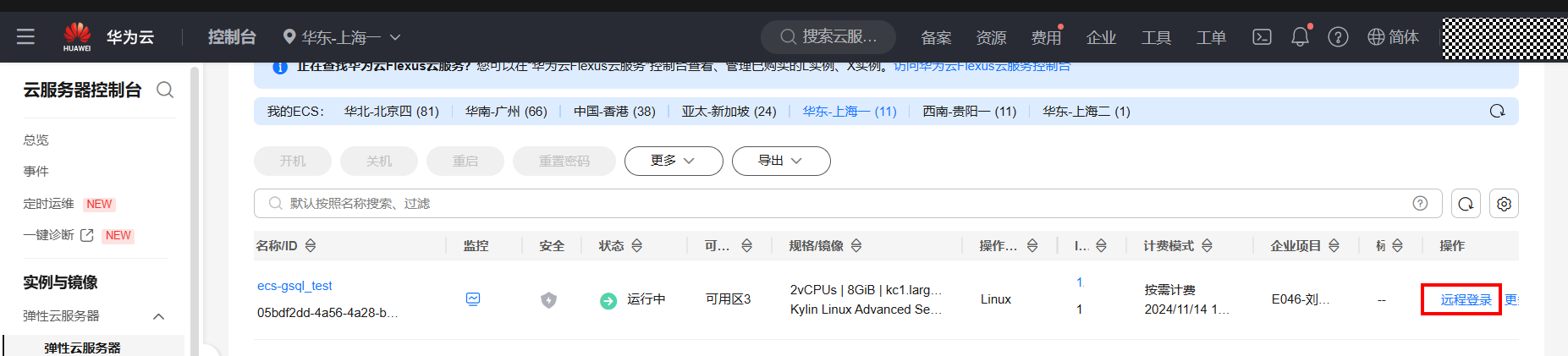This screenshot has height=356, width=1568.
Task: Sort the table by 名称/ID column
Action: click(x=311, y=246)
